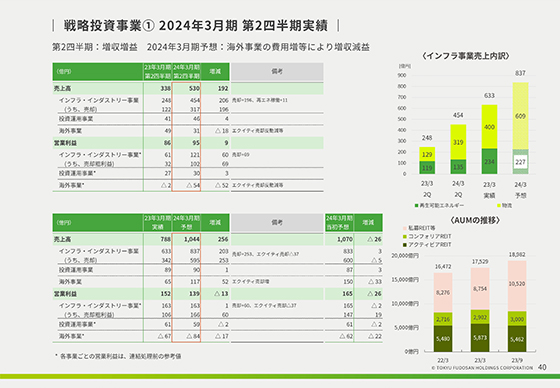Click the 256 sales change cell
The height and width of the screenshot is (388, 560).
[x=223, y=239]
